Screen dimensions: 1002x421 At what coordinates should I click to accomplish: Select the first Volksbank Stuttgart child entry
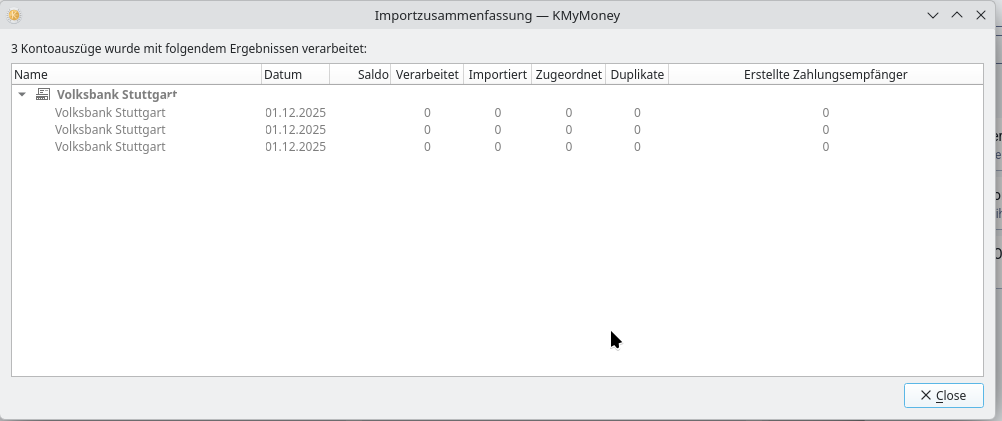point(110,112)
